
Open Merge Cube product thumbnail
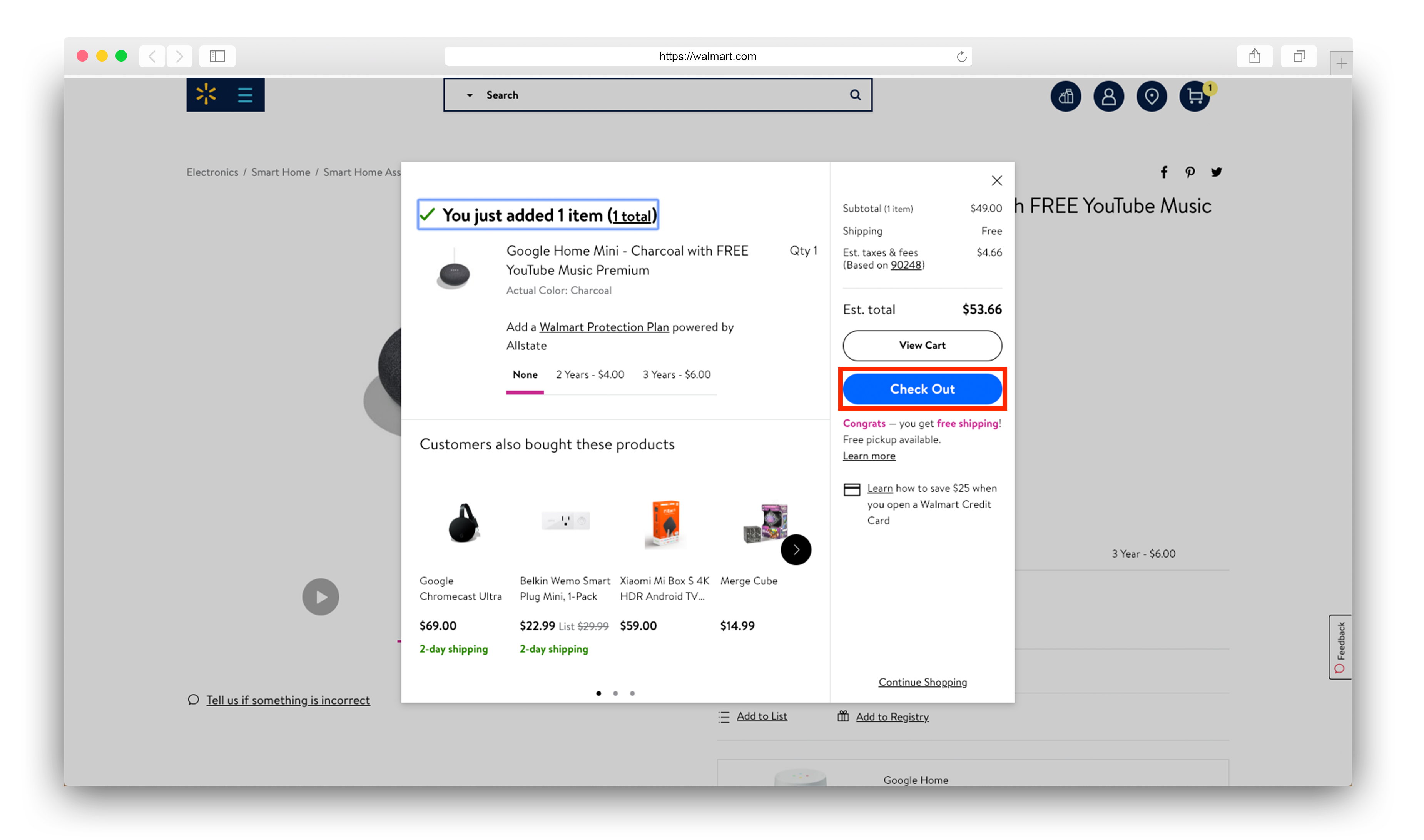(x=765, y=523)
